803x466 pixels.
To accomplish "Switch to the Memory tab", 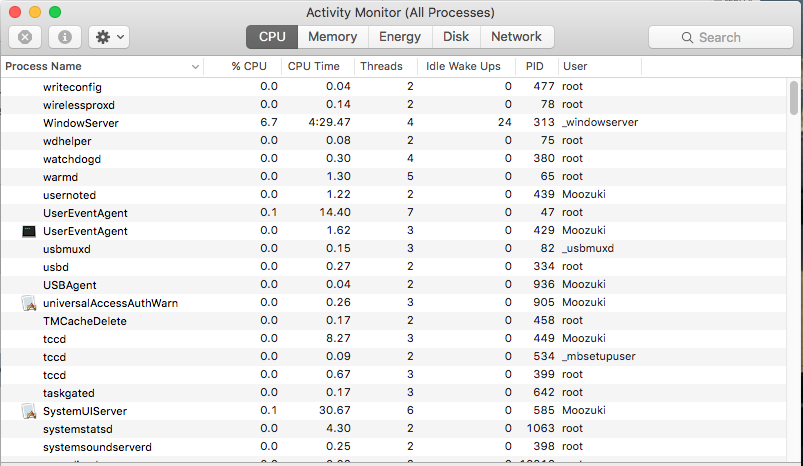I will pyautogui.click(x=332, y=37).
